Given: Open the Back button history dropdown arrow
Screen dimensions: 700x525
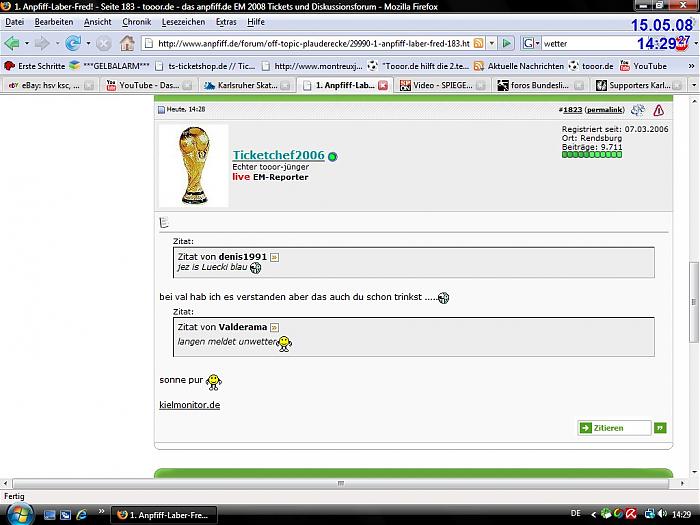Looking at the screenshot, I should [x=28, y=43].
